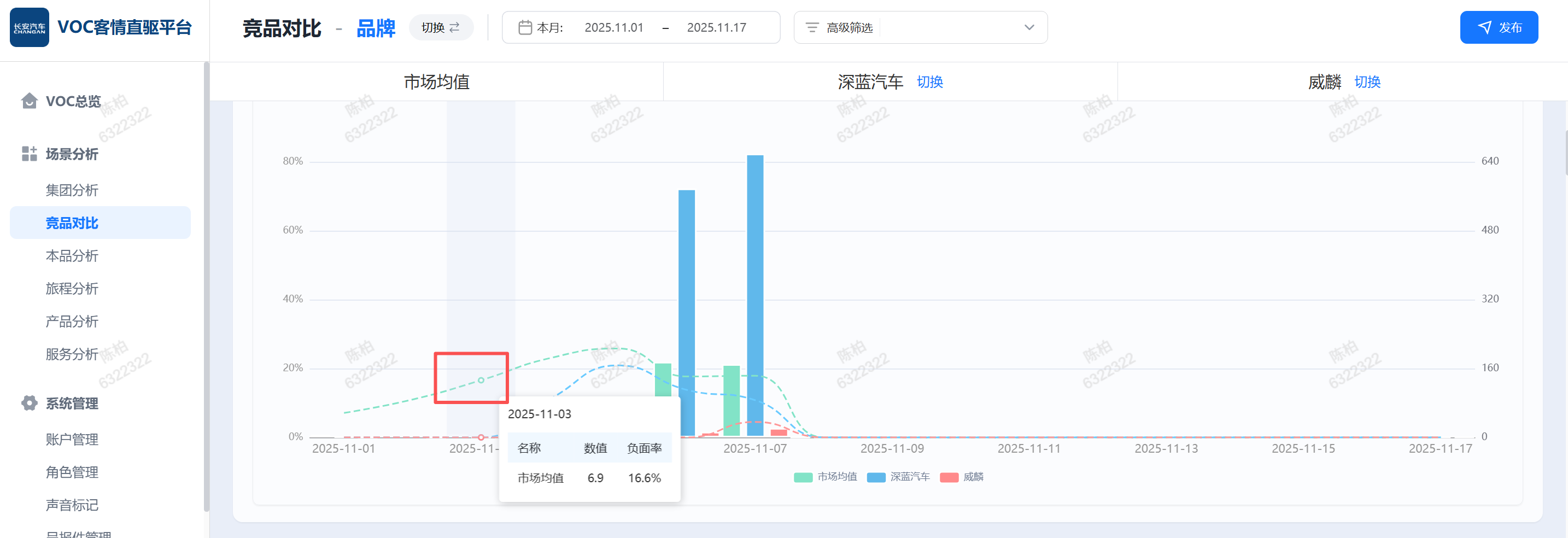Click the red 威麟 legend color swatch
This screenshot has height=538, width=1568.
tap(949, 477)
